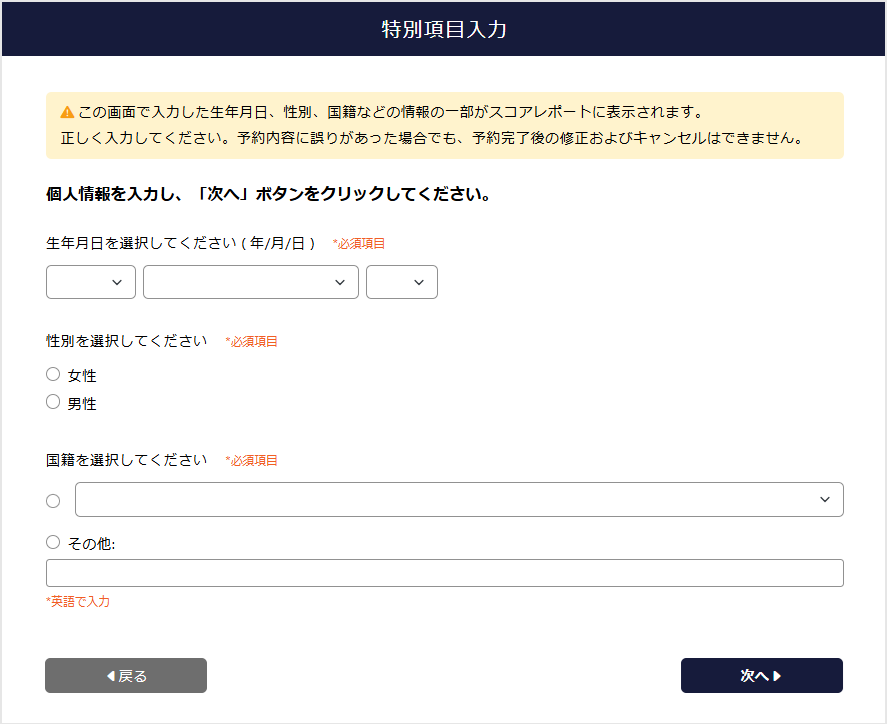The image size is (887, 724).
Task: Click the 必須項目 label beside 性別
Action: pos(253,341)
